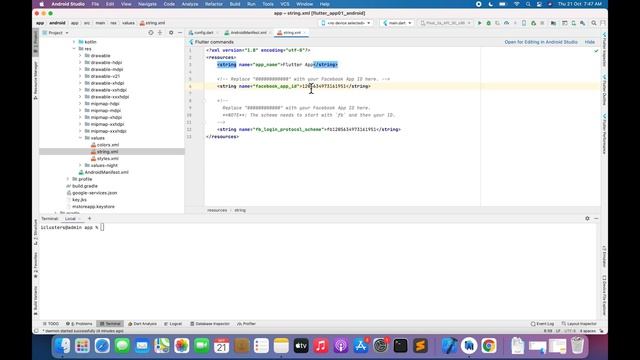Screen dimensions: 640x360
Task: Open Music app from the dock
Action: [x=321, y=346]
